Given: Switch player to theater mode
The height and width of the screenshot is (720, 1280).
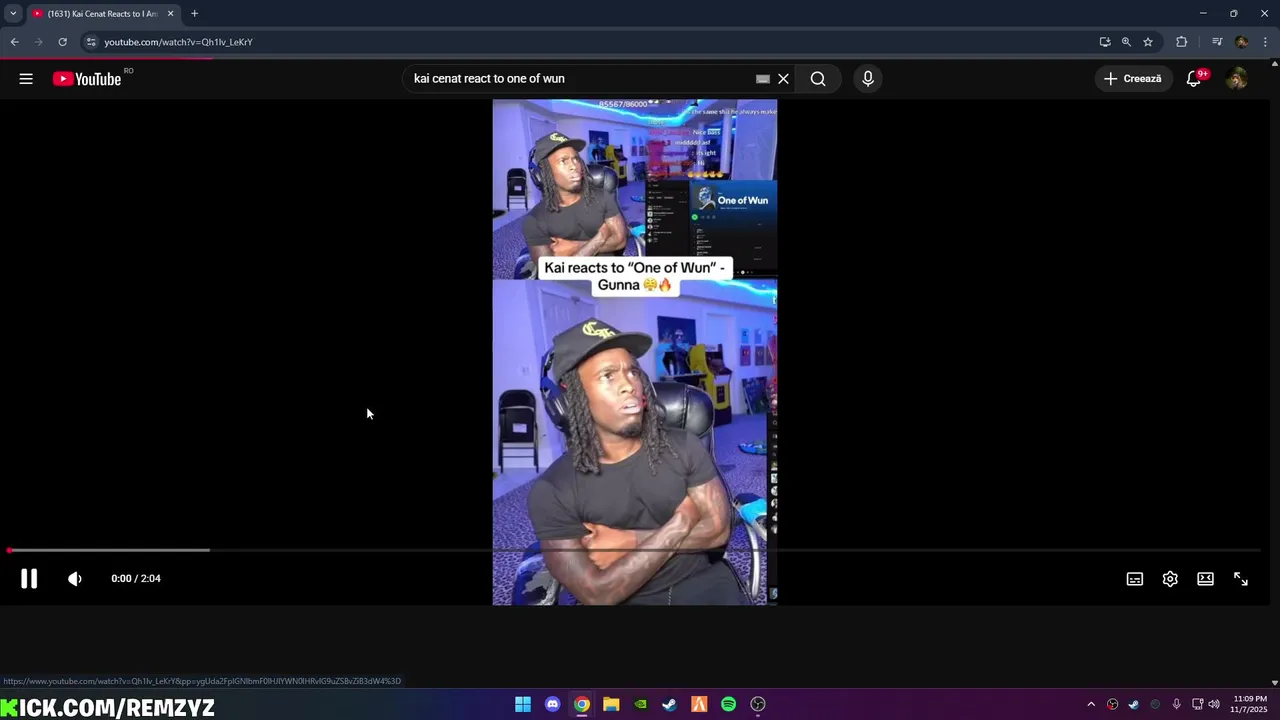Looking at the screenshot, I should click(x=1206, y=579).
